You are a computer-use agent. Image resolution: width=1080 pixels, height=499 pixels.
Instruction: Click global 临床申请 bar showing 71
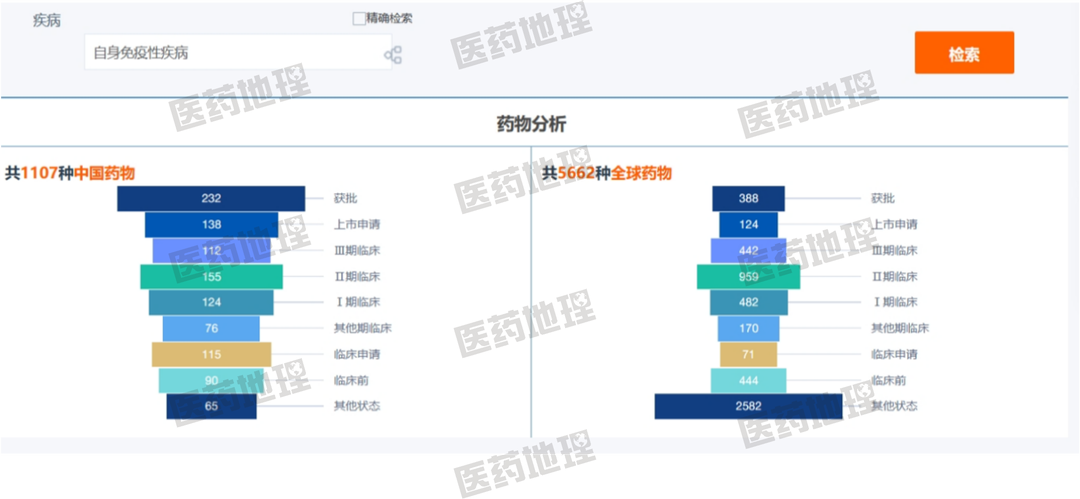tap(748, 354)
